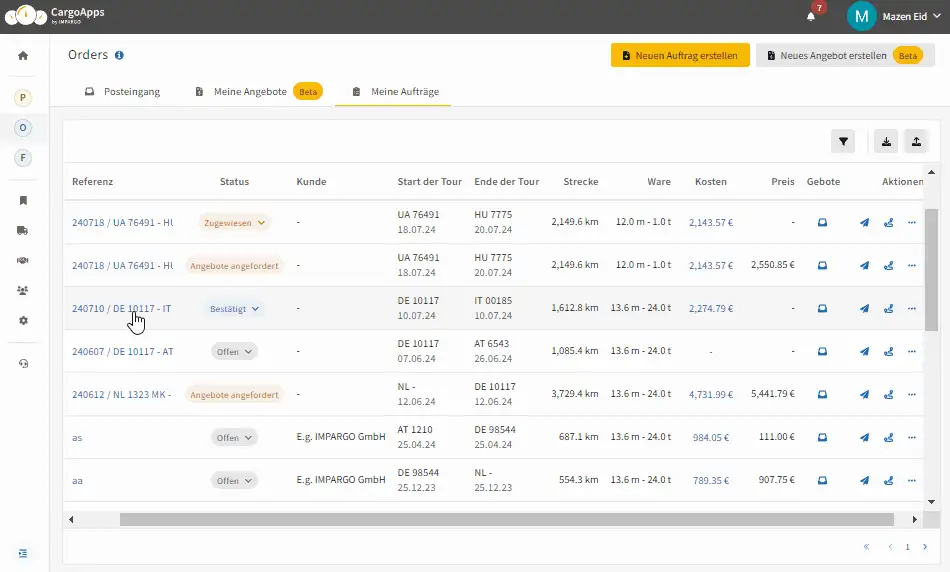The image size is (950, 572).
Task: Open the O module in the sidebar
Action: click(x=23, y=128)
